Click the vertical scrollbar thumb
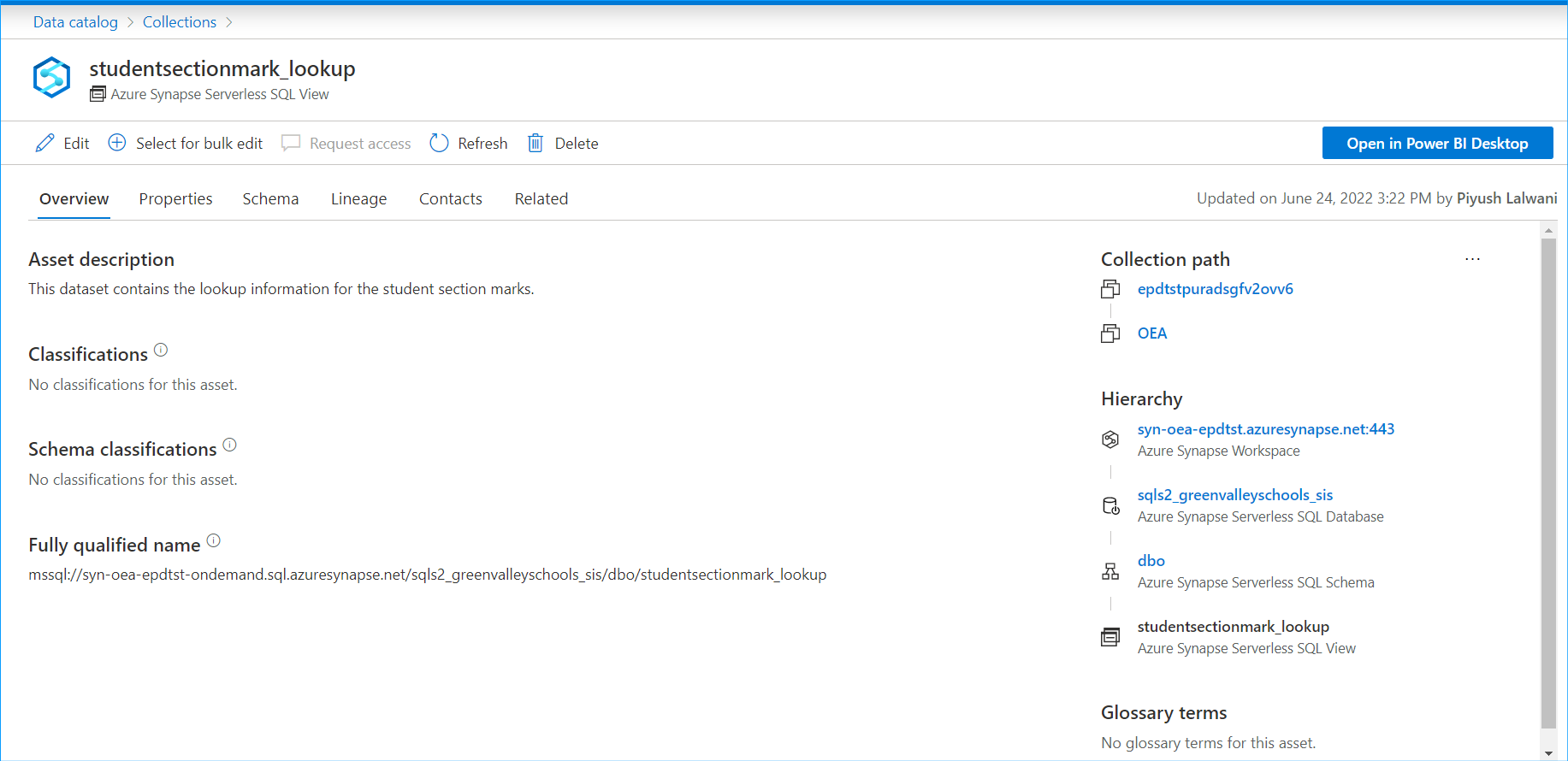The height and width of the screenshot is (761, 1568). coord(1548,483)
